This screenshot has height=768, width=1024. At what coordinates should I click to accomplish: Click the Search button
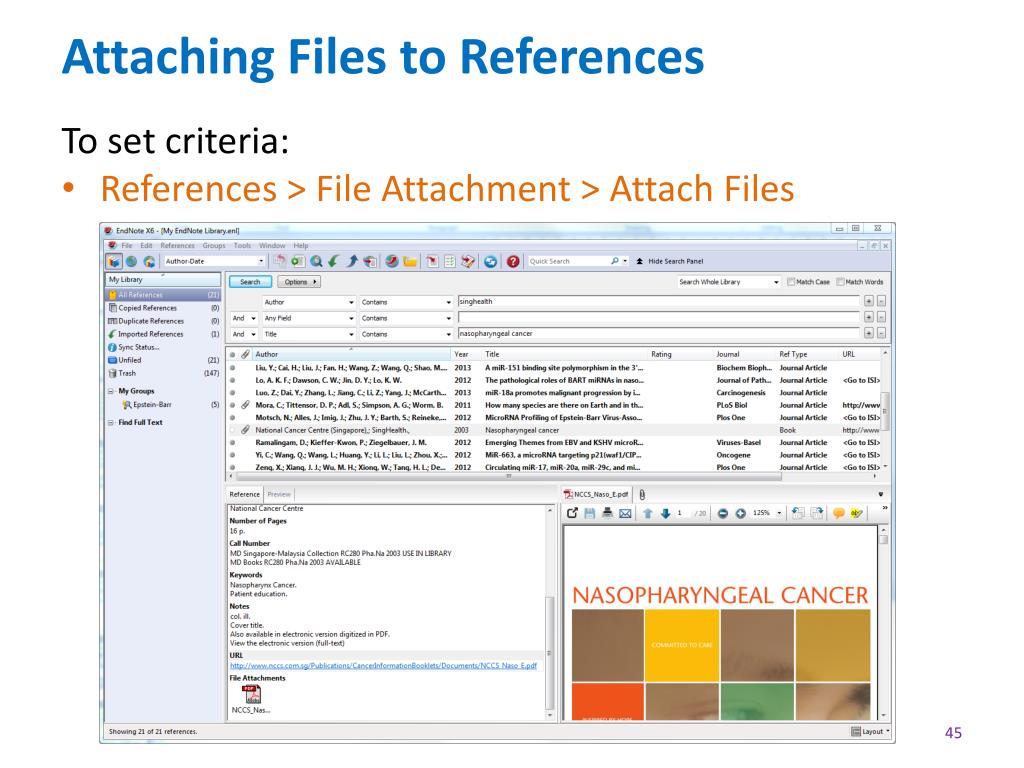tap(250, 282)
